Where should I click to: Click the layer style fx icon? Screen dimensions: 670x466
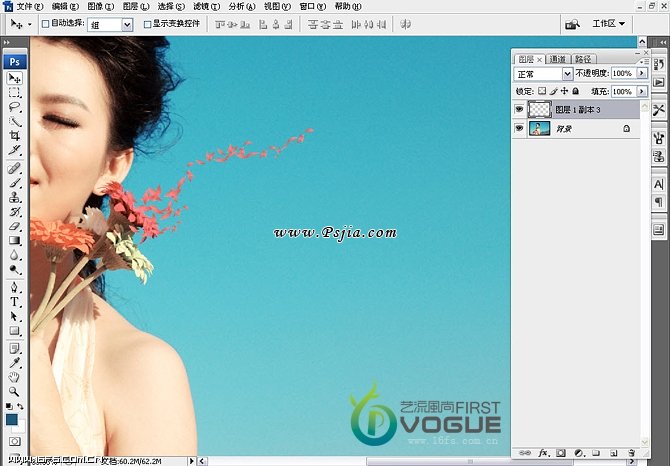(544, 453)
